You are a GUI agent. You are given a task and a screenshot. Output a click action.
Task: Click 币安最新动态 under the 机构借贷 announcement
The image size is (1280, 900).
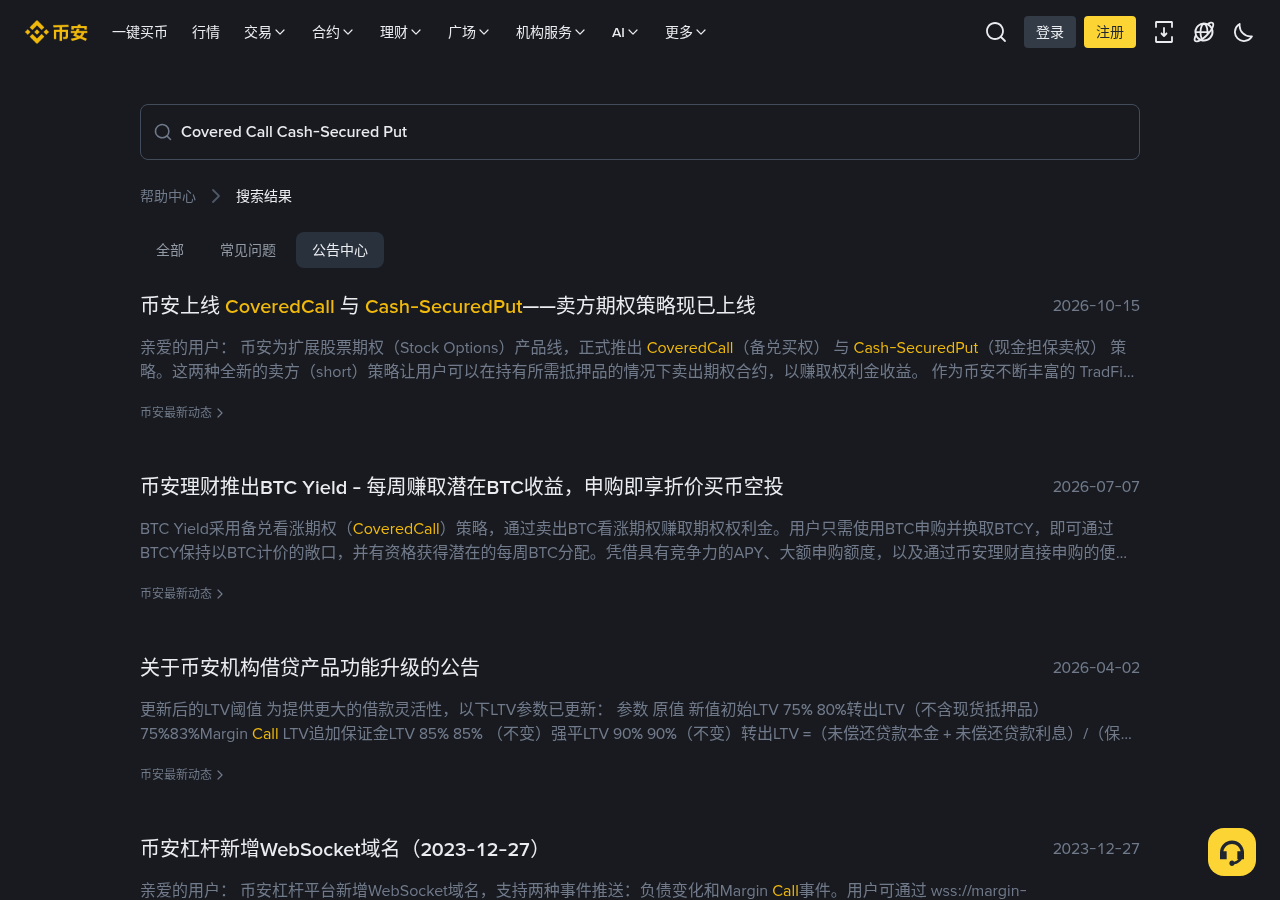pos(182,774)
